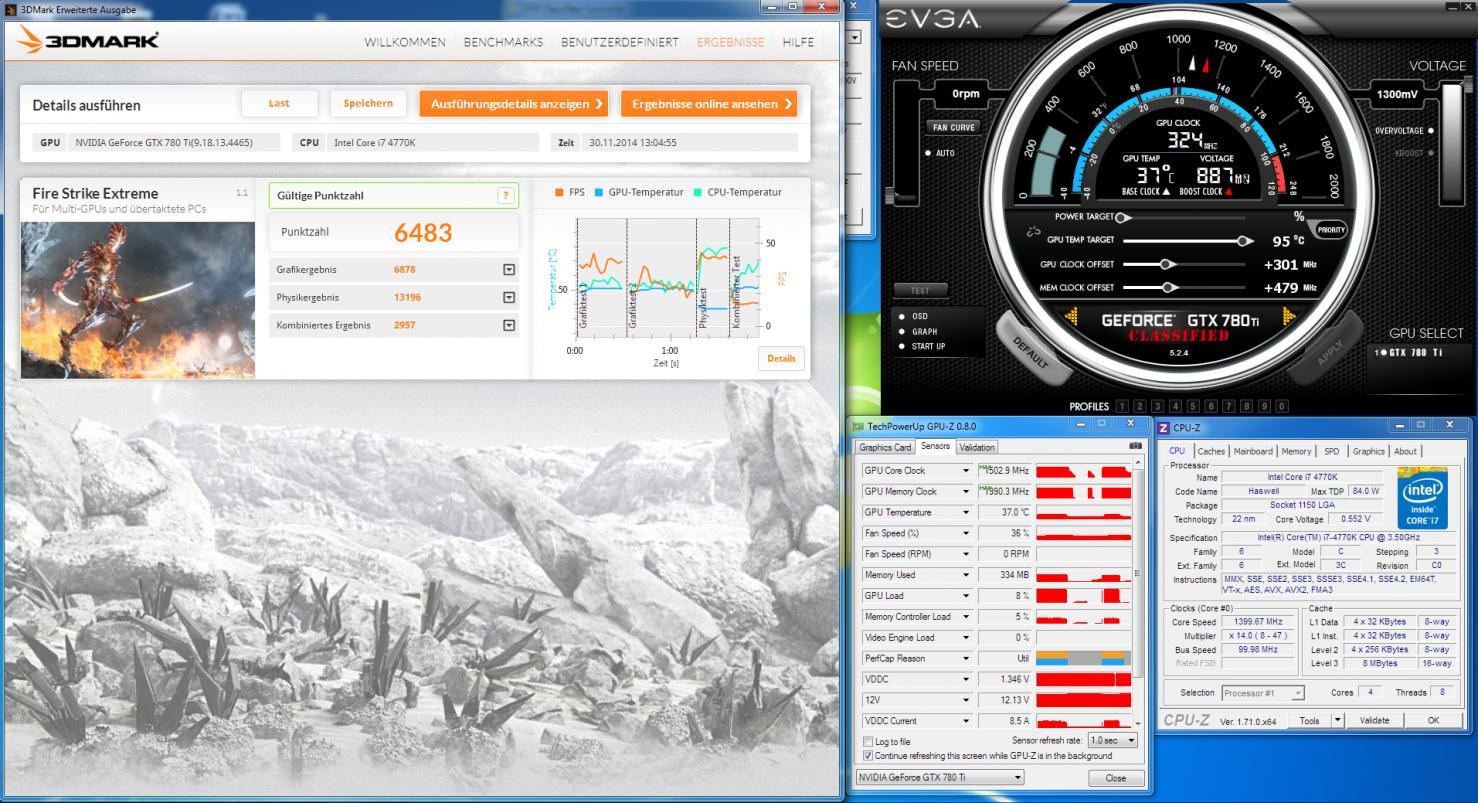Click the link icon beside GPU Temp Target
This screenshot has width=1478, height=803.
coord(1033,232)
